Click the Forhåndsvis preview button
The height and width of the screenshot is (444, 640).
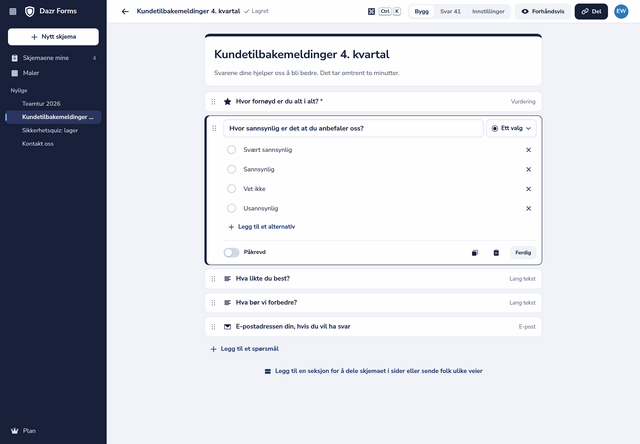pos(543,11)
